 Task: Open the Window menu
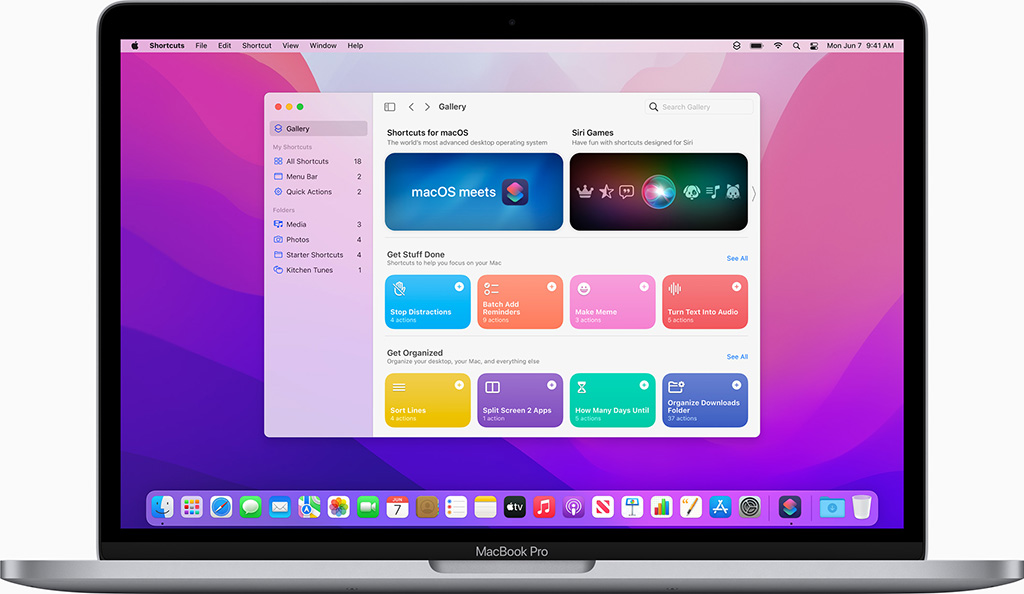[x=323, y=46]
